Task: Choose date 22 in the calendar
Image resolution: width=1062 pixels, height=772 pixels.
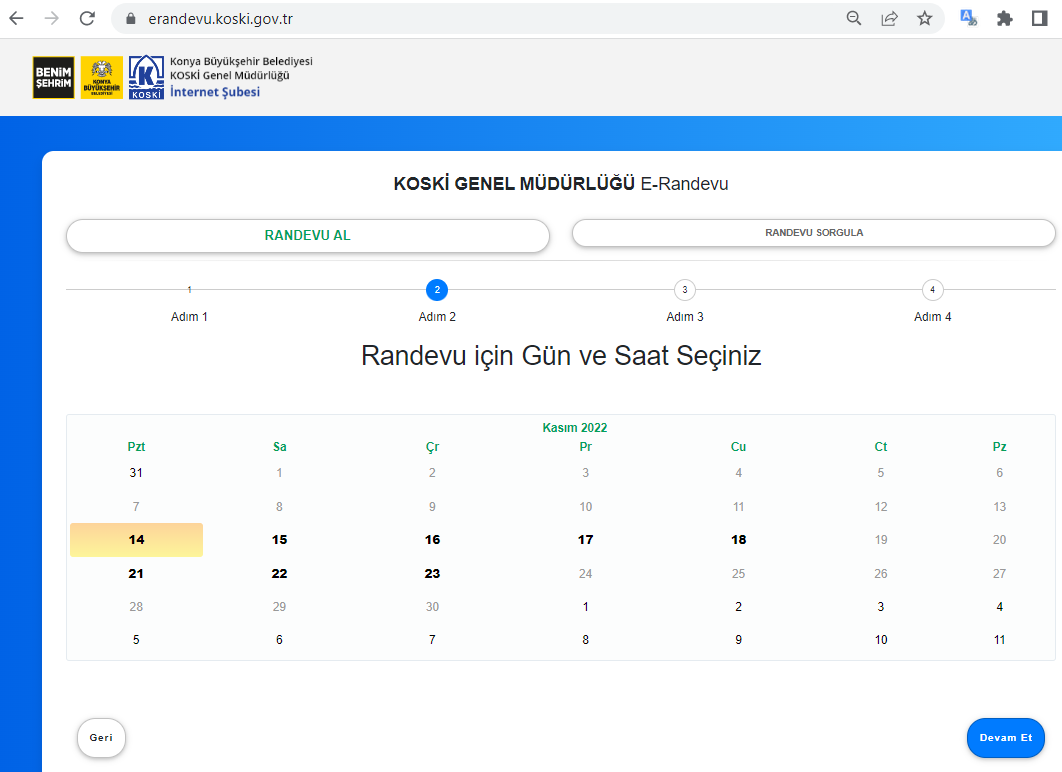Action: point(280,574)
